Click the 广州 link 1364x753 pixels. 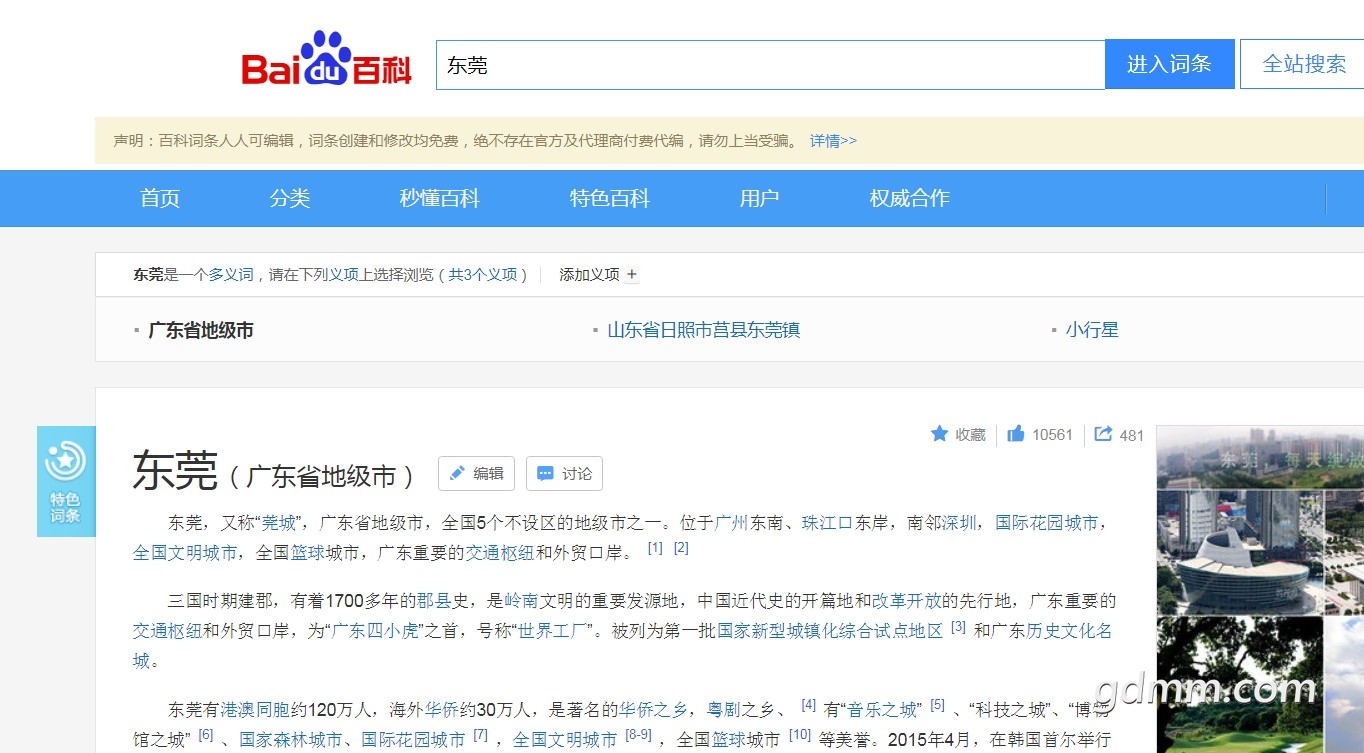pos(732,523)
